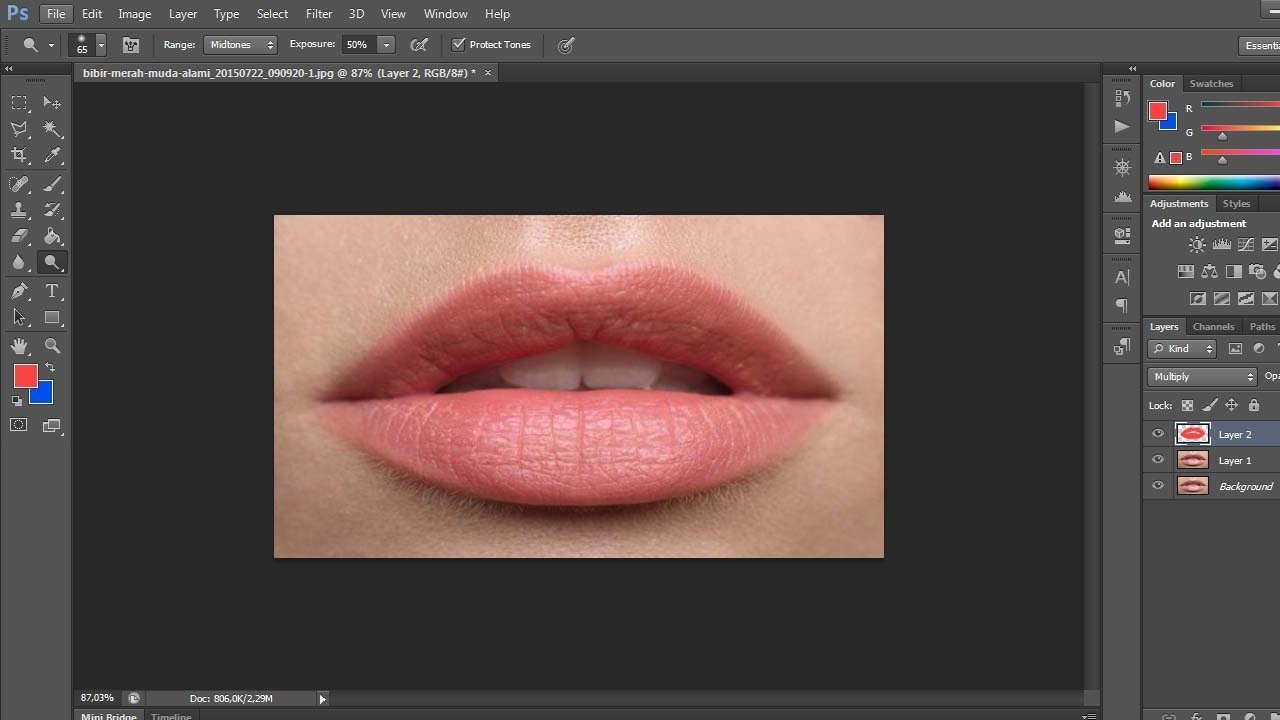Select the Path Selection tool

19,317
